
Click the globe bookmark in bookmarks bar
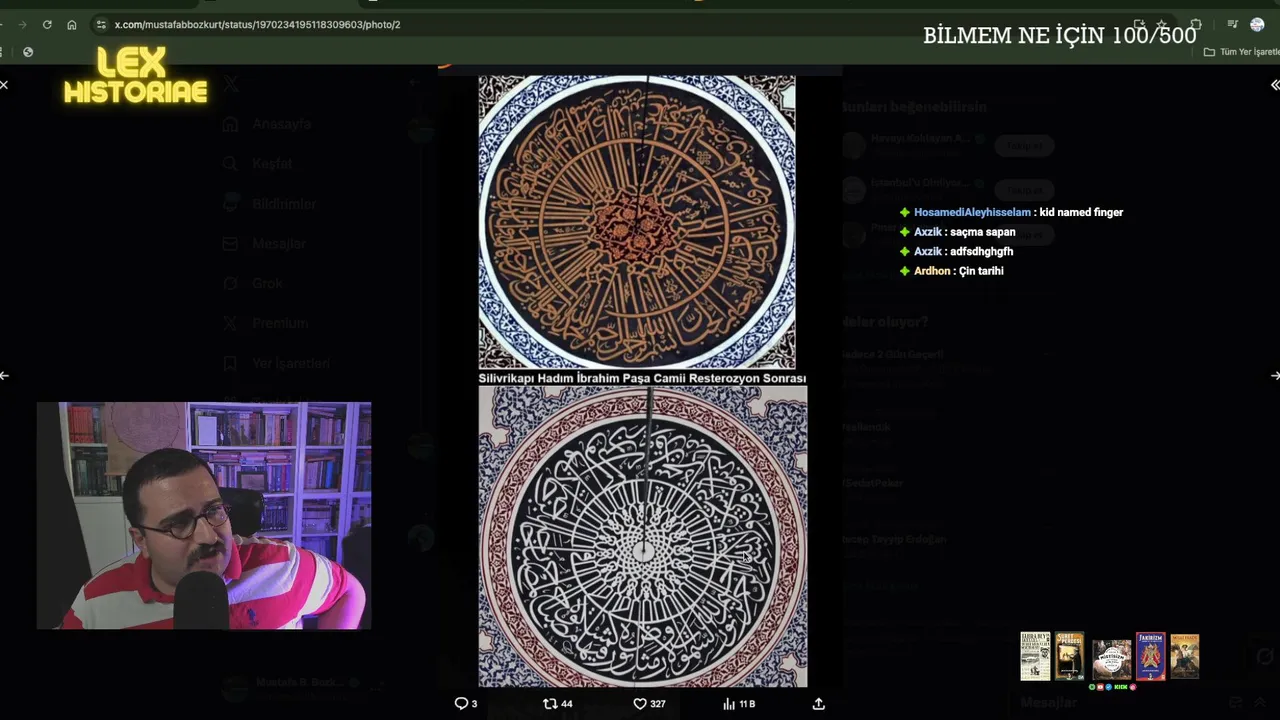28,52
